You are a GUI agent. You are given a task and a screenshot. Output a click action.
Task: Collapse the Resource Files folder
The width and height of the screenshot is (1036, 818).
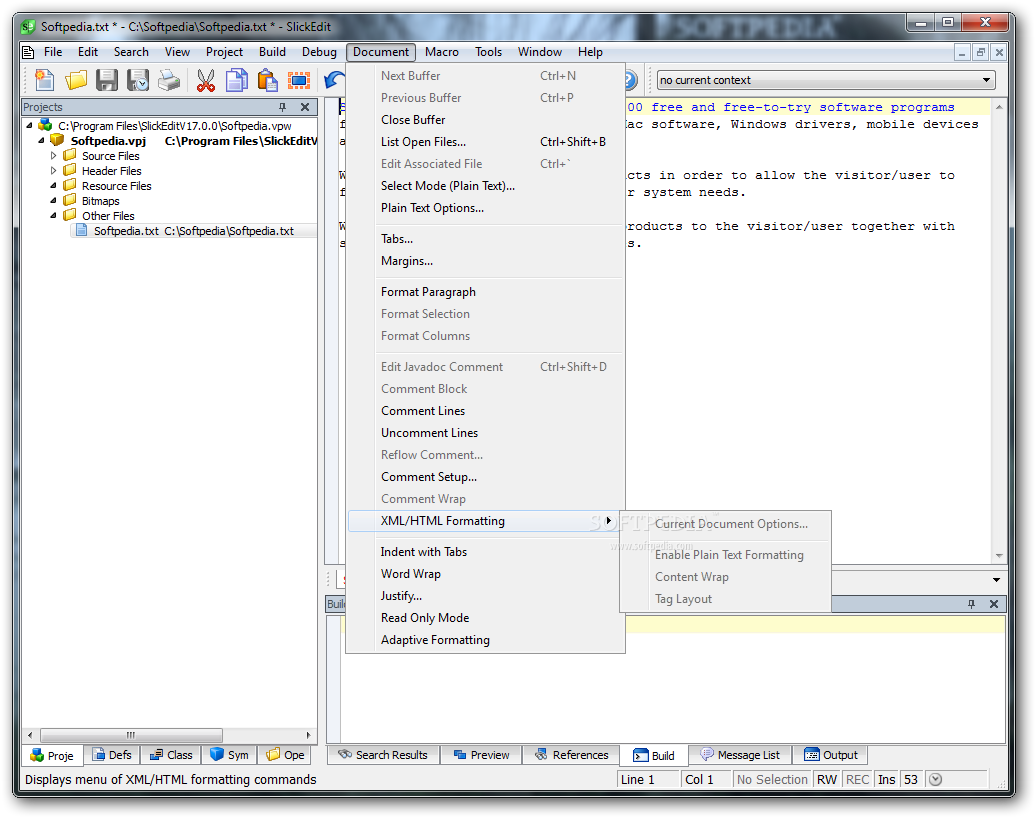click(54, 186)
